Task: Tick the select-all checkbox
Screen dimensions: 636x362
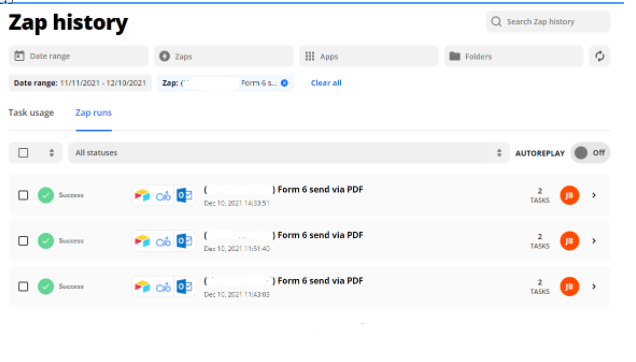Action: coord(23,153)
